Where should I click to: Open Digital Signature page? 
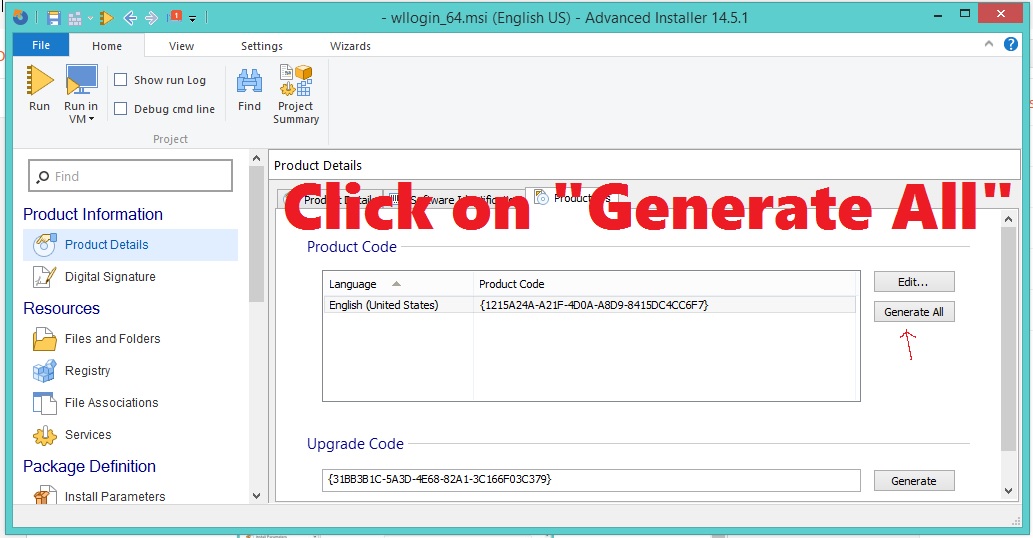[x=110, y=277]
